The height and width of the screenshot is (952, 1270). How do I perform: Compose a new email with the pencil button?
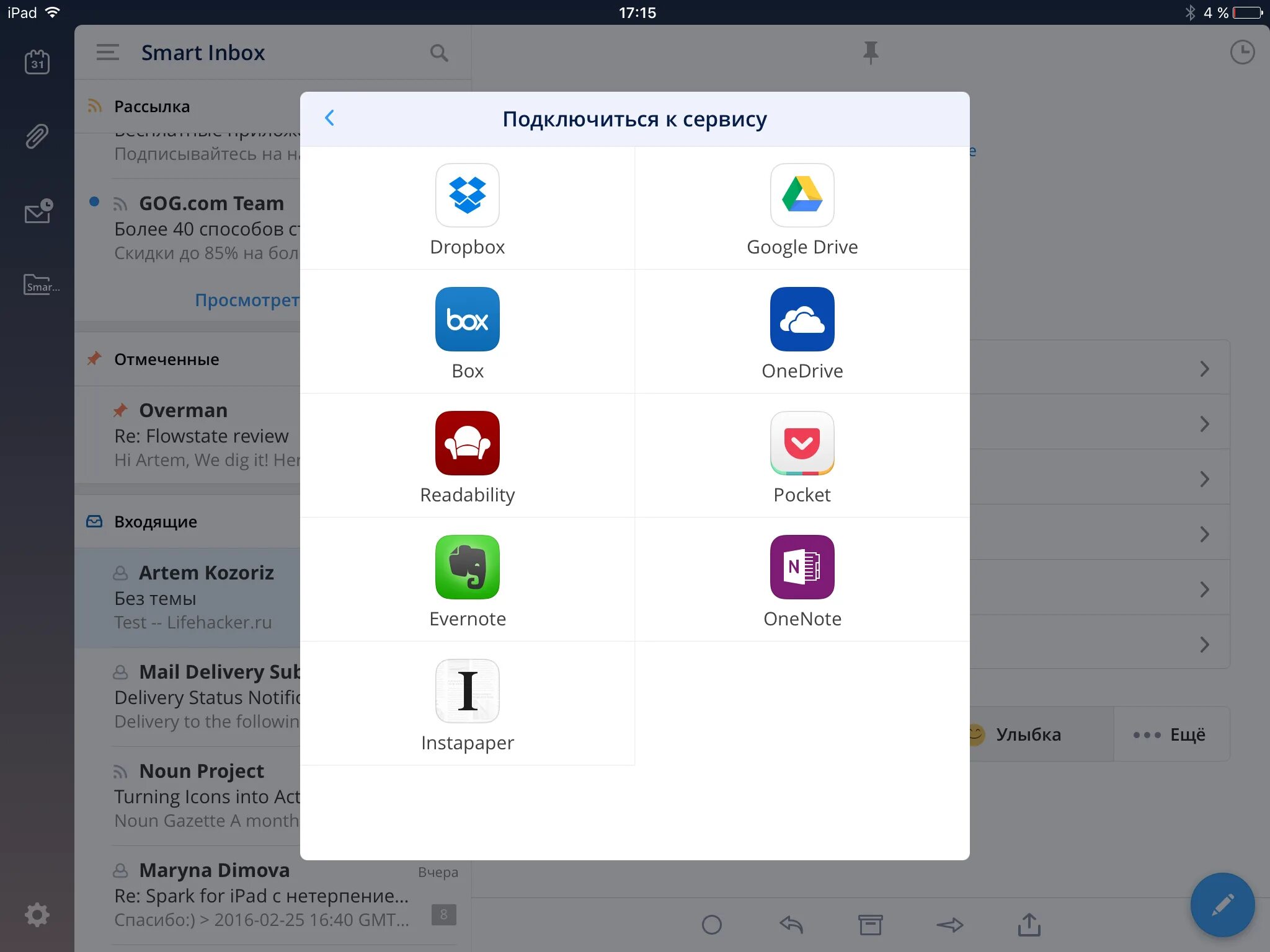tap(1222, 906)
